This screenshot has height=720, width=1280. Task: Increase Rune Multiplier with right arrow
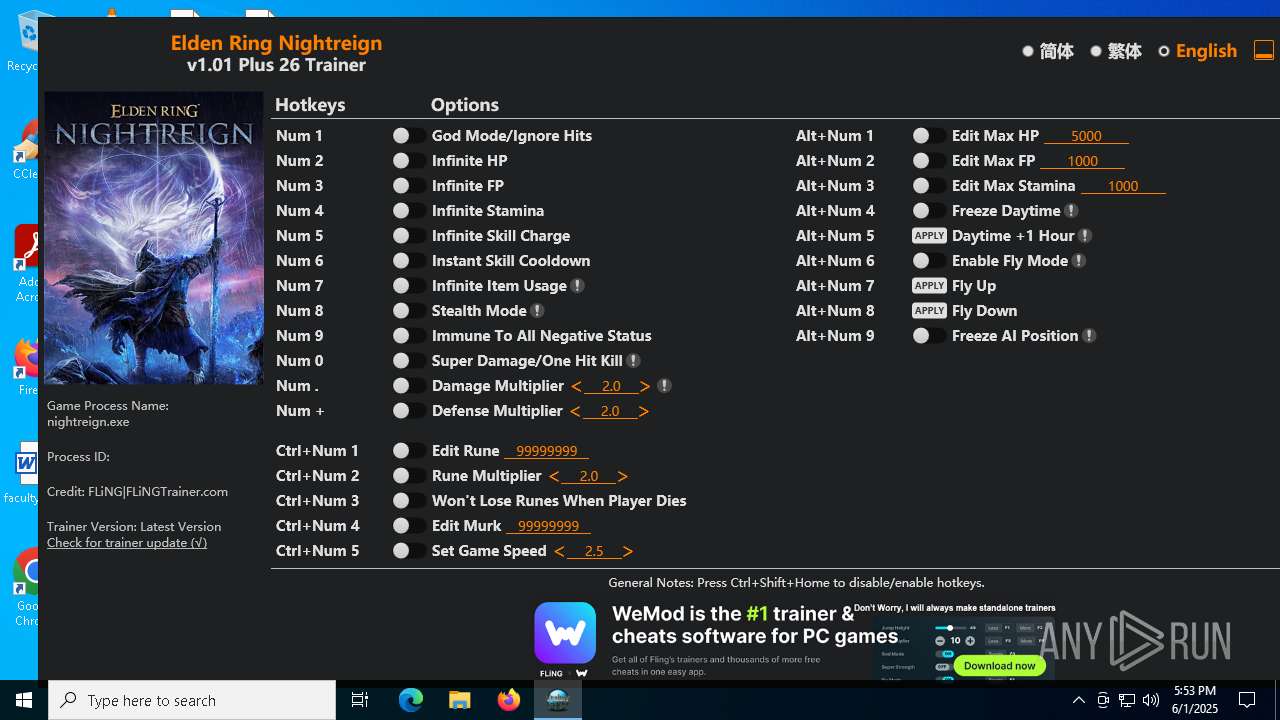pos(623,476)
